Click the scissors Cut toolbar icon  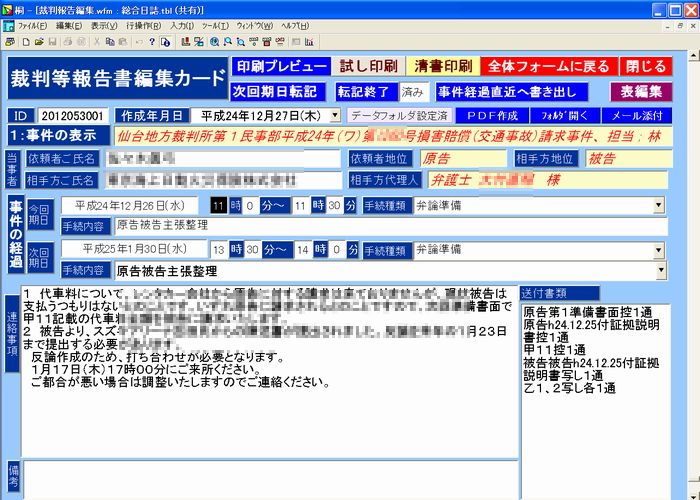click(96, 42)
